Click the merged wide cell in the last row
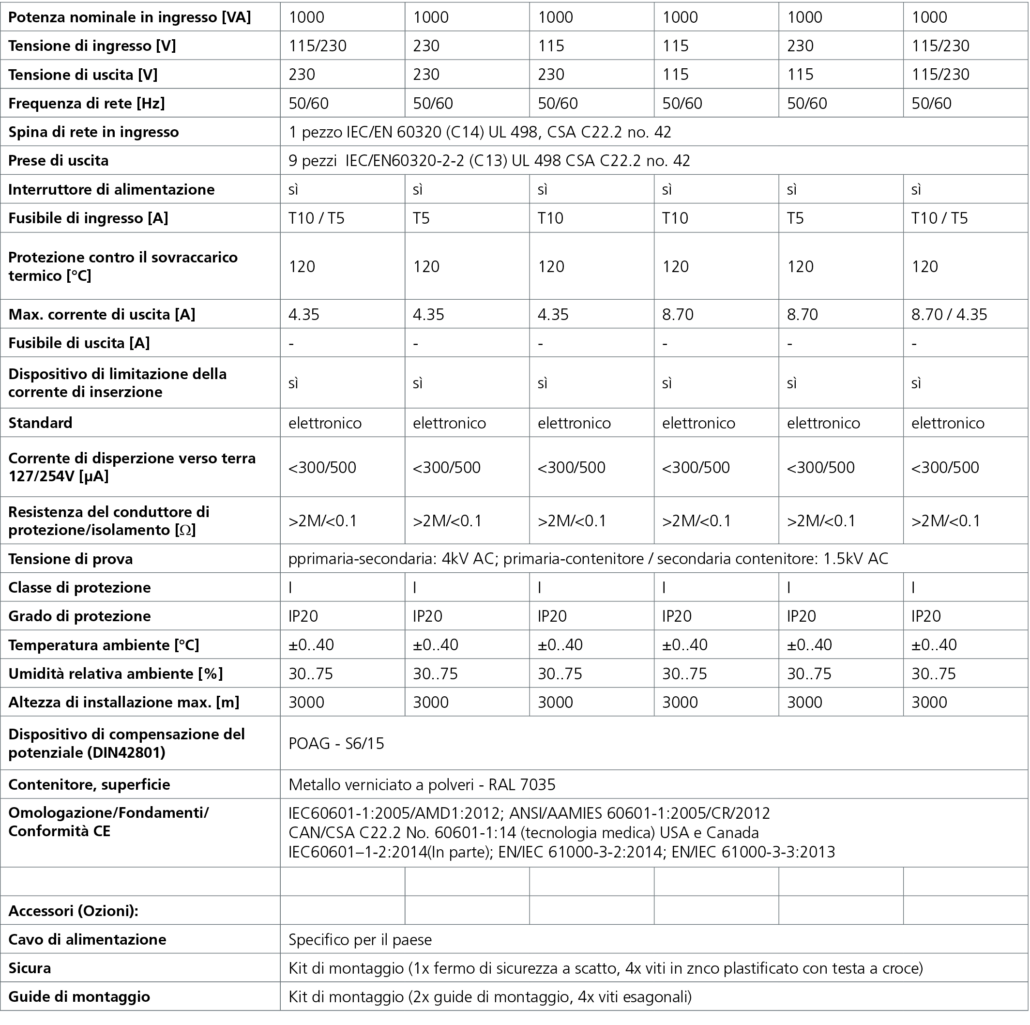 pos(654,996)
